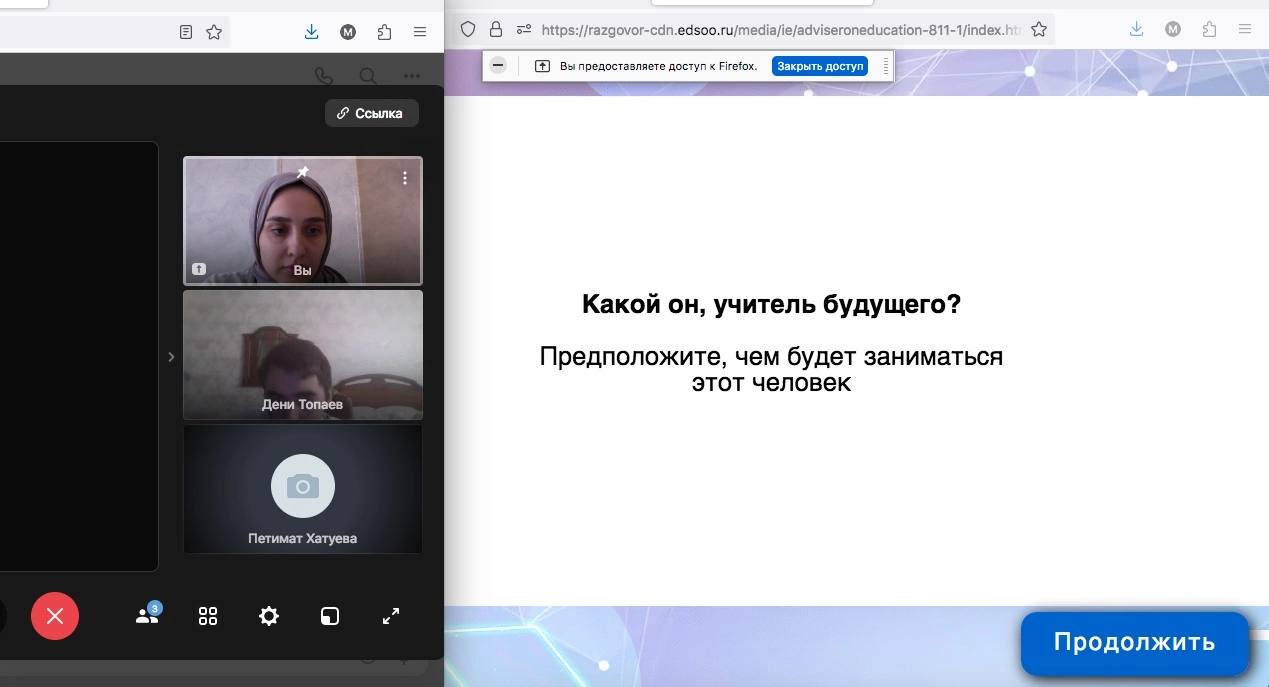
Task: Open call settings gear
Action: point(269,616)
